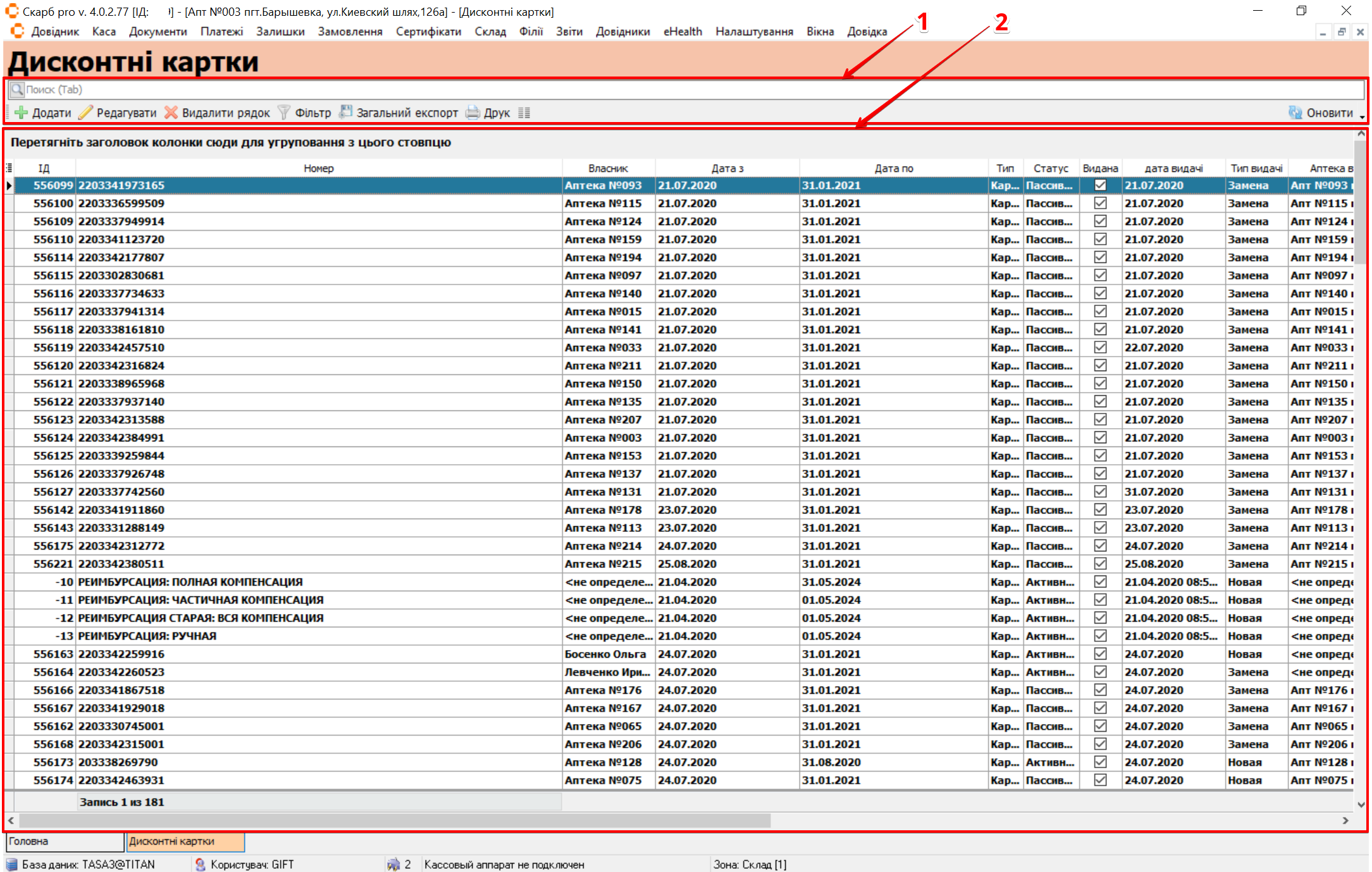Toggle Видана checkbox in row 556163
The width and height of the screenshot is (1372, 872).
coord(1100,654)
